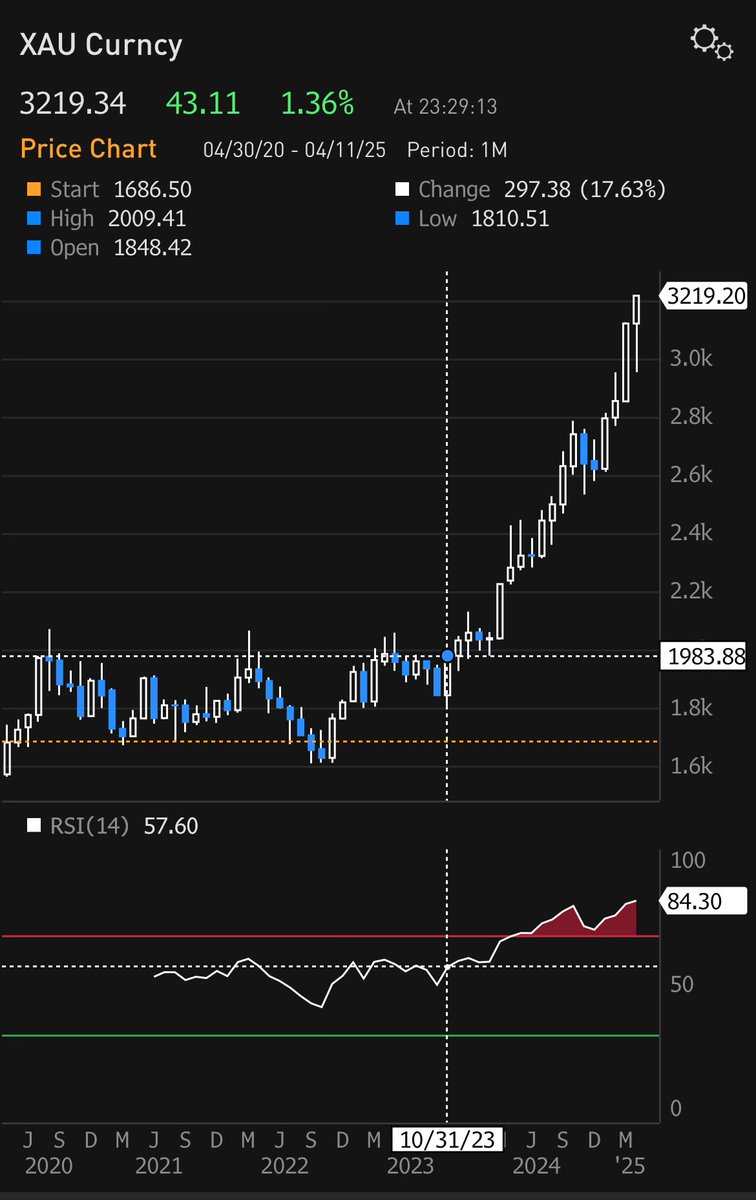
Task: Click the white RSI(14) legend square
Action: coord(34,826)
